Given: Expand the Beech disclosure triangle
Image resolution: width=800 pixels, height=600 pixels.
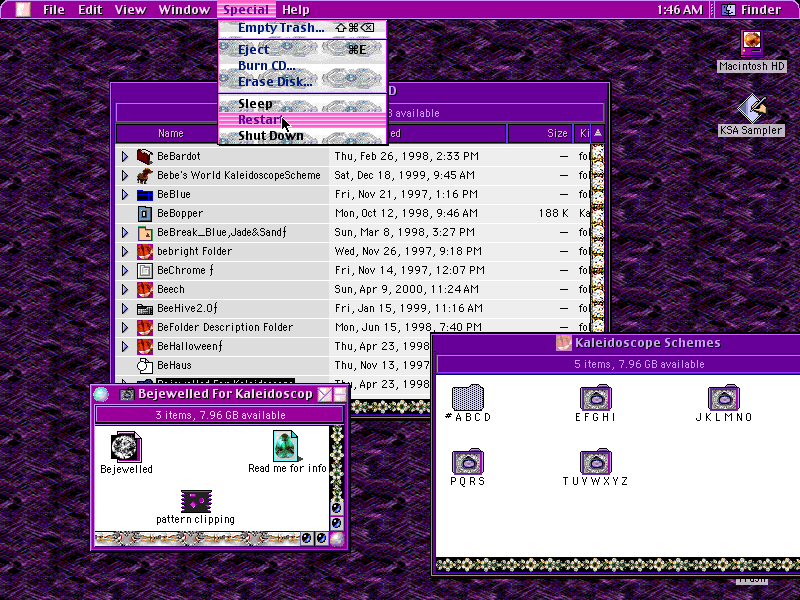Looking at the screenshot, I should pyautogui.click(x=124, y=289).
